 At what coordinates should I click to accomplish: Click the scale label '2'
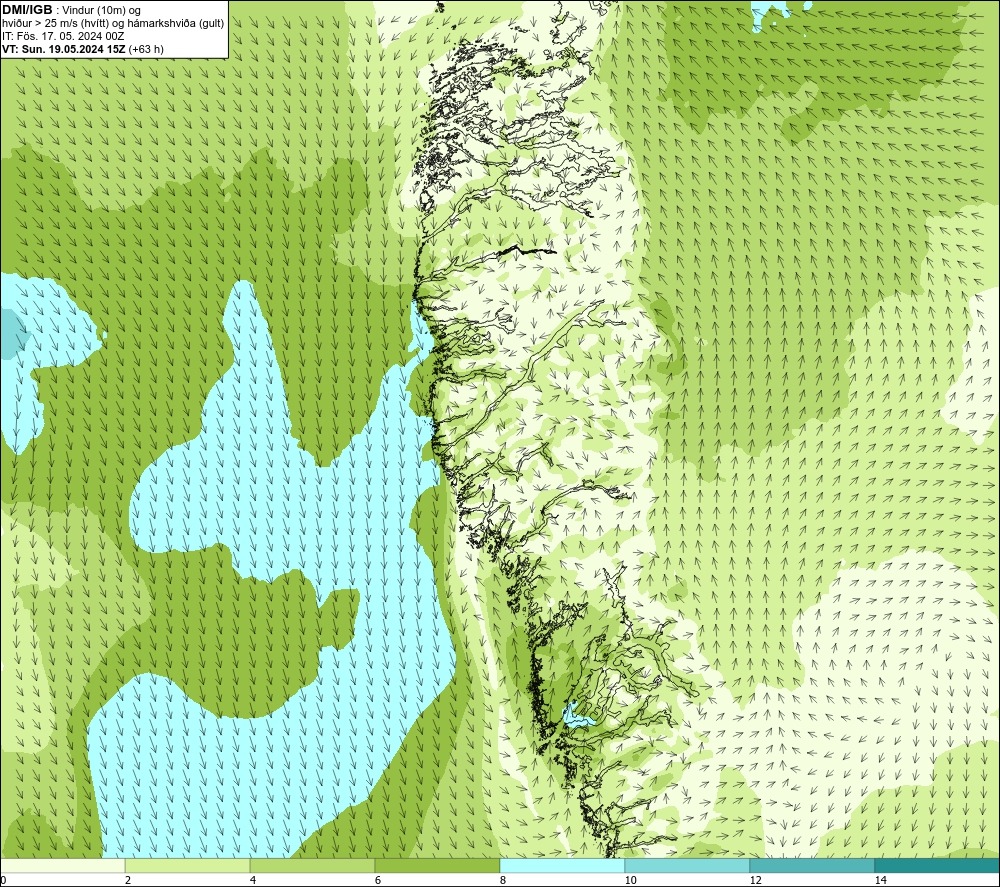click(x=128, y=880)
